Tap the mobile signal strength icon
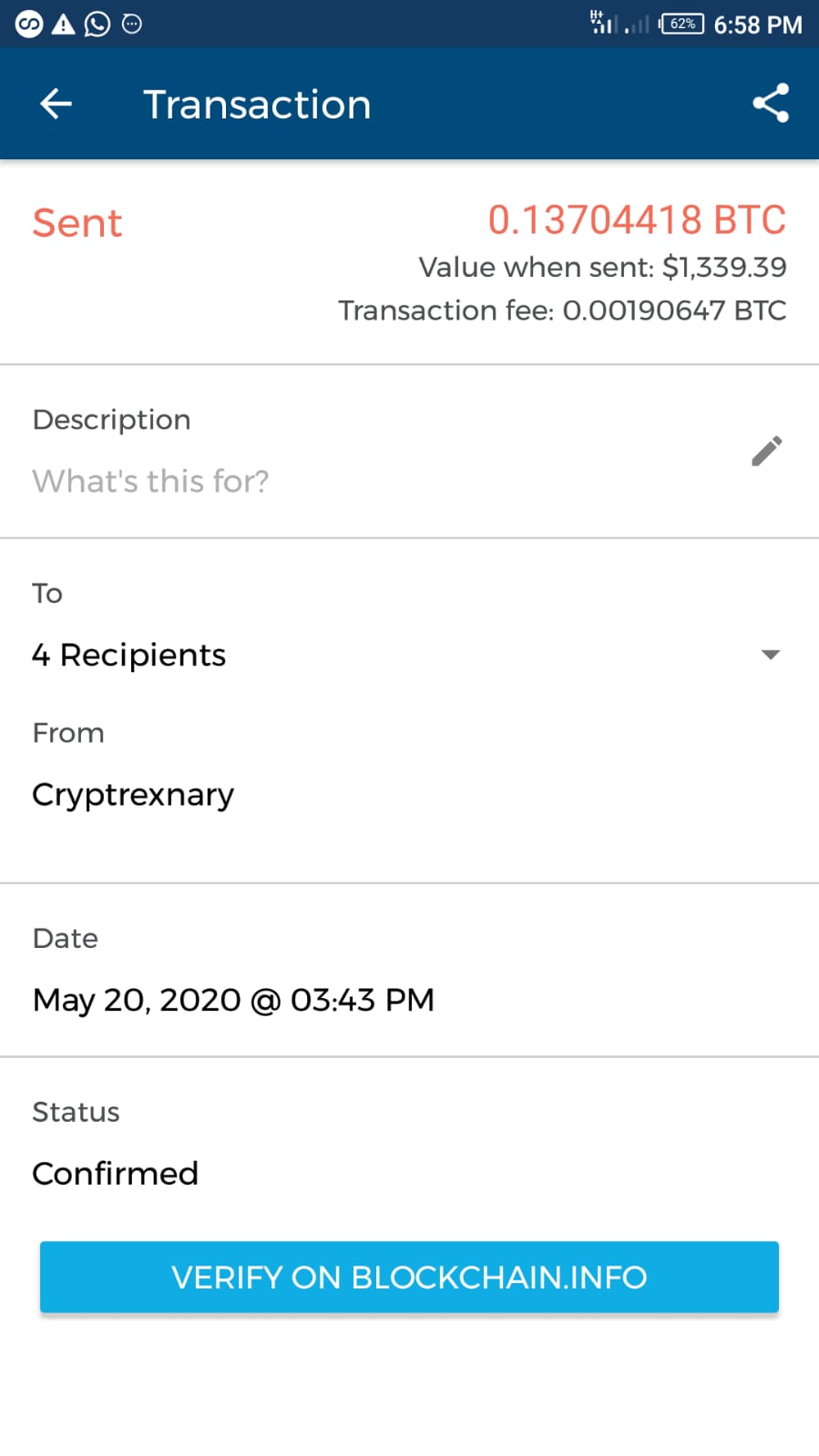This screenshot has height=1456, width=819. [603, 23]
